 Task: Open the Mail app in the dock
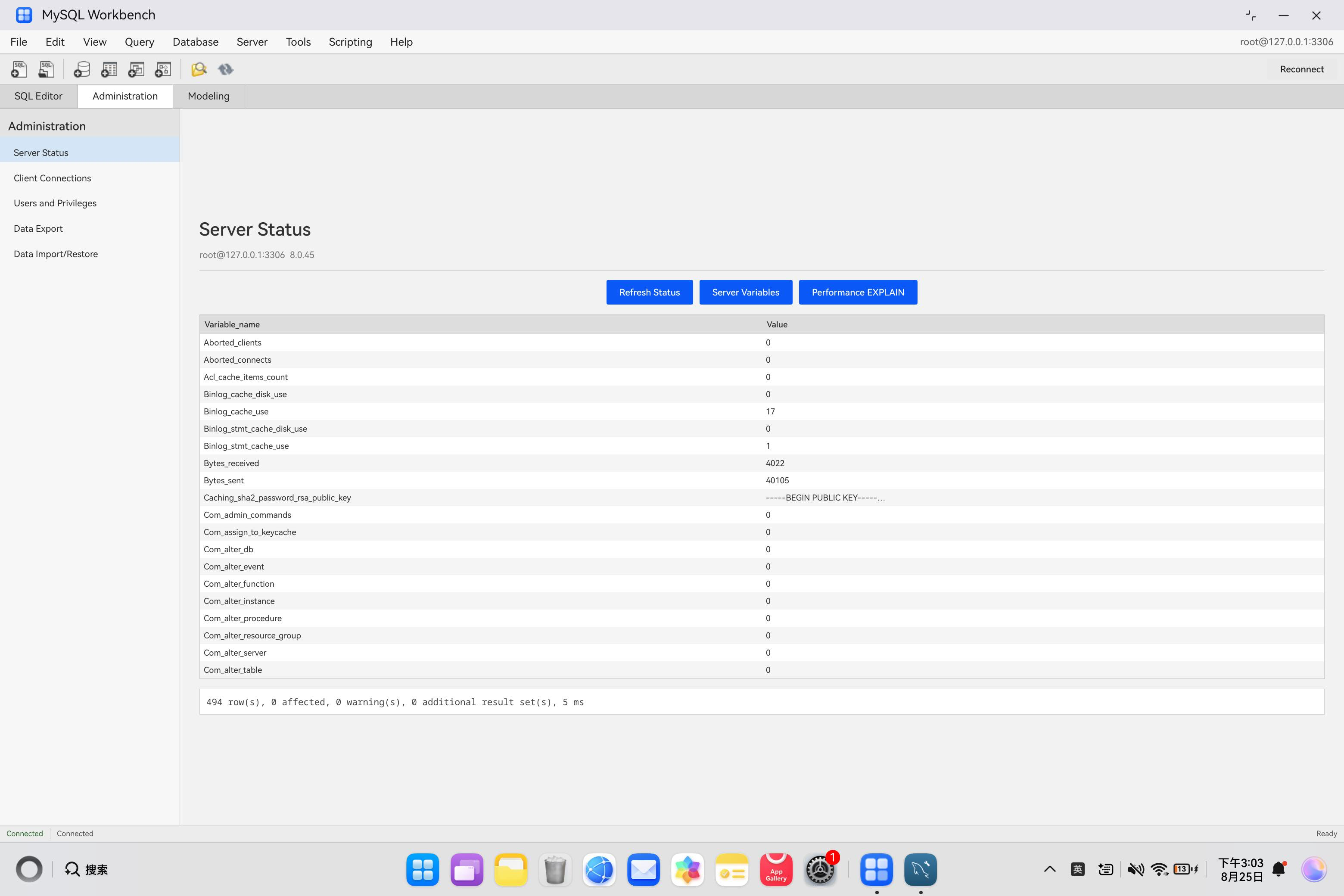[644, 869]
